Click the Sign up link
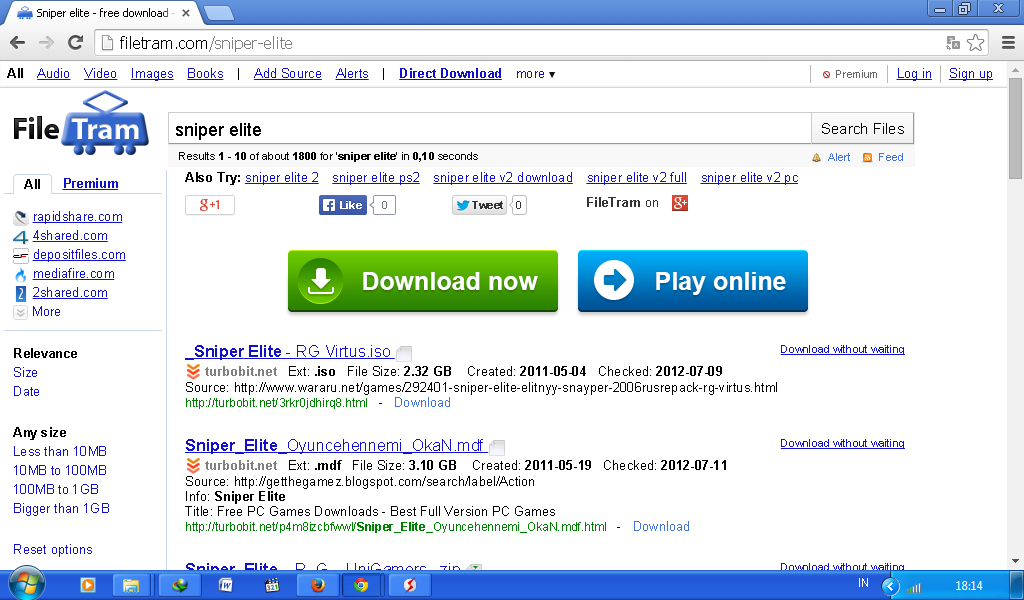 click(970, 74)
